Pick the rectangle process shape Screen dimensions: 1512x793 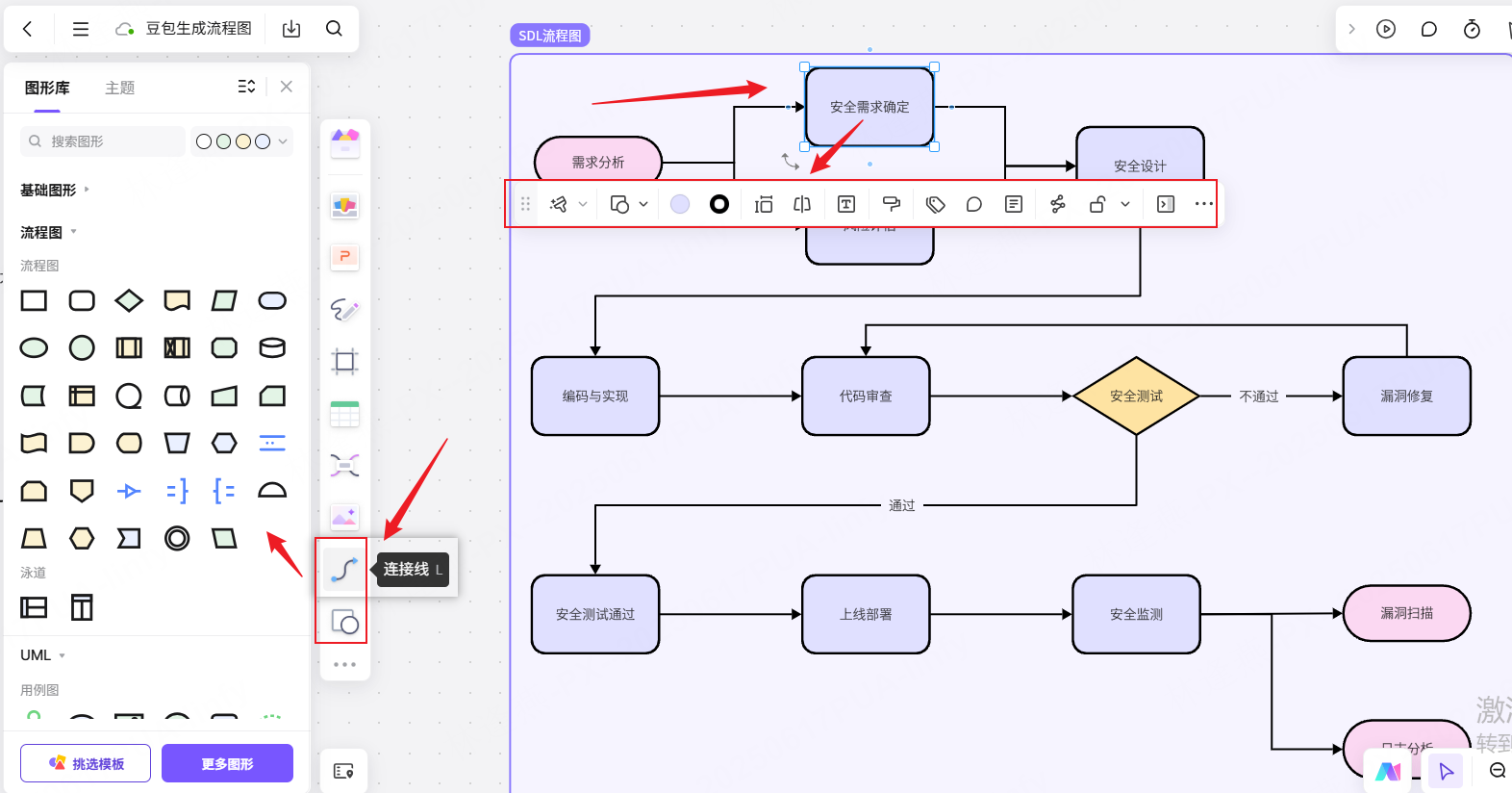[34, 301]
